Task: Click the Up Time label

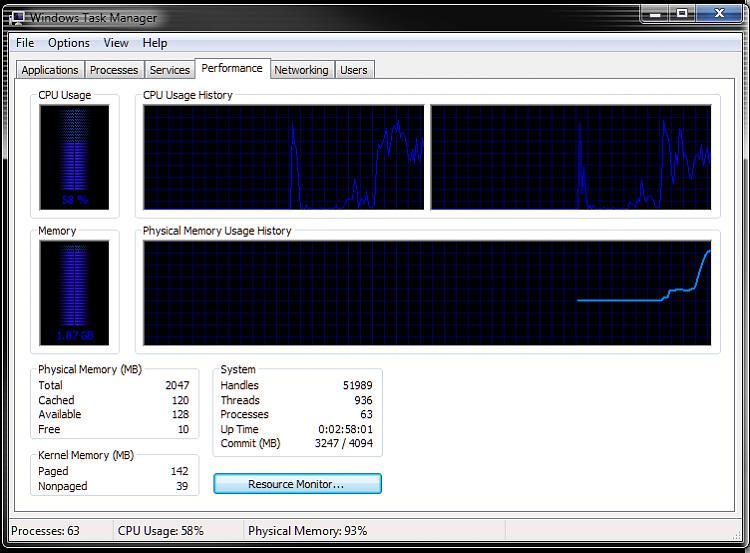Action: (x=239, y=429)
